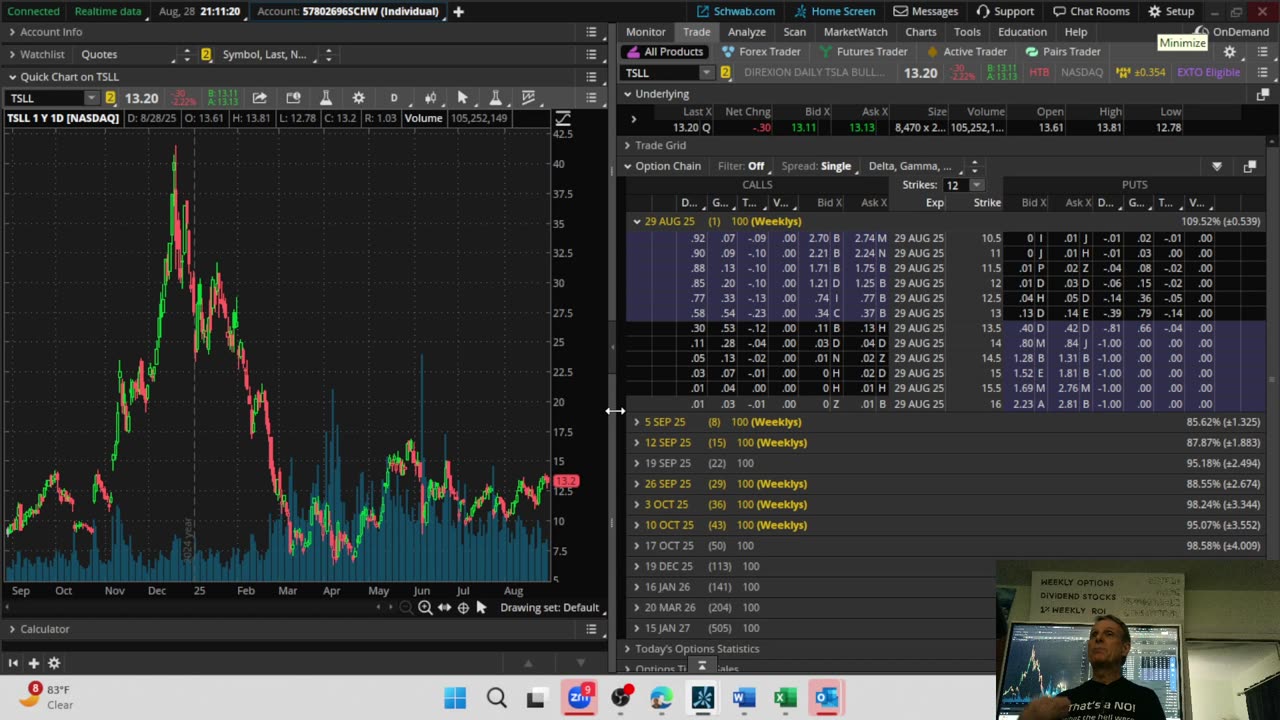Screen dimensions: 1280x720
Task: Switch to the Charts tab
Action: (x=920, y=32)
